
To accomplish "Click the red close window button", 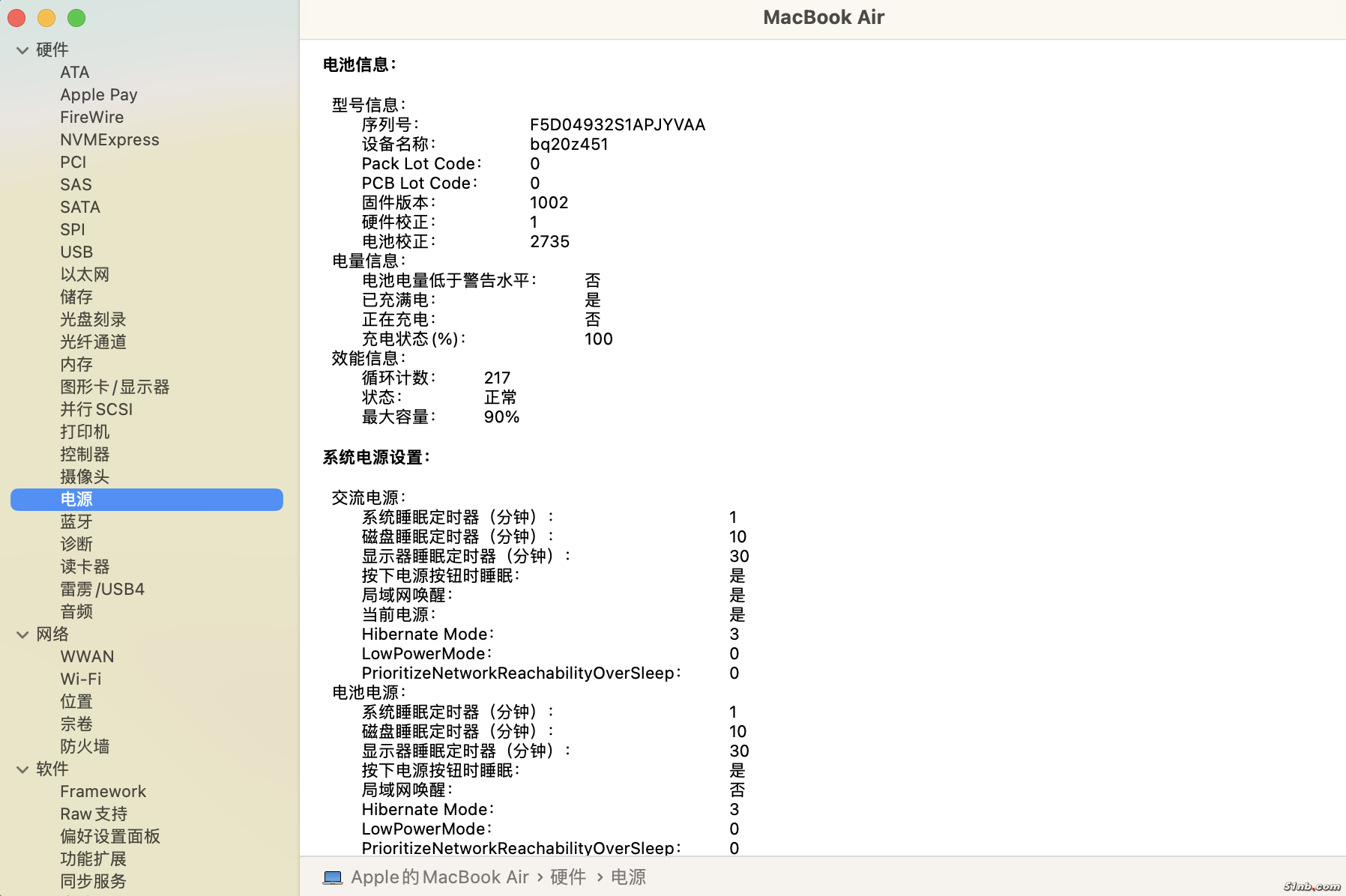I will pos(16,18).
